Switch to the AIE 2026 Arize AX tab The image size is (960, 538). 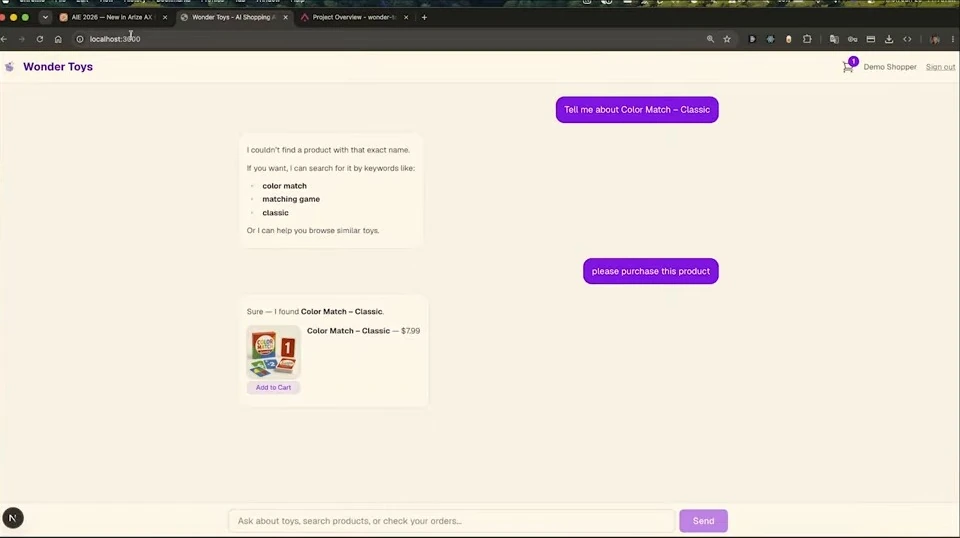[110, 17]
